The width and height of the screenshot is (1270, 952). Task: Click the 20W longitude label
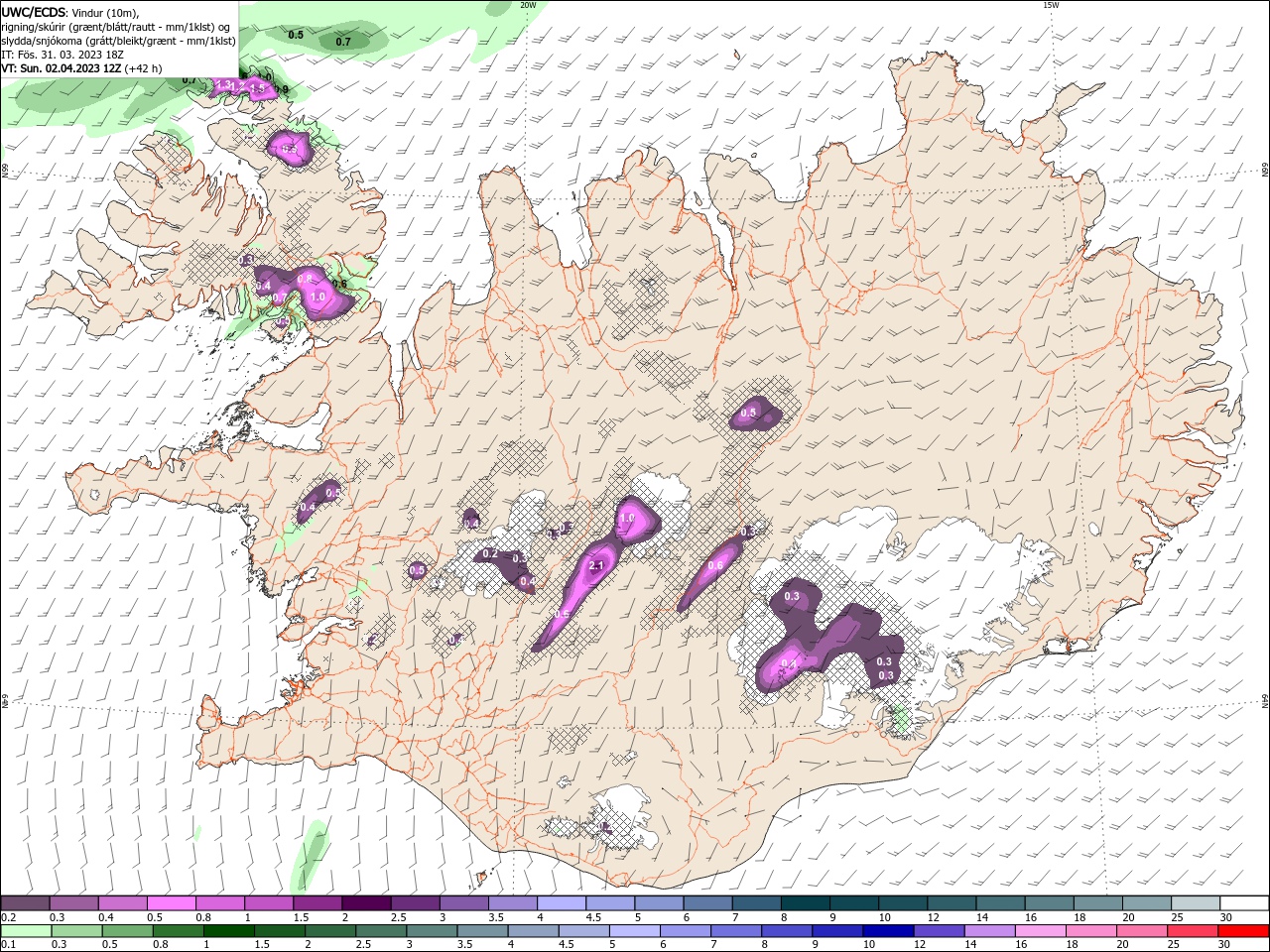528,5
